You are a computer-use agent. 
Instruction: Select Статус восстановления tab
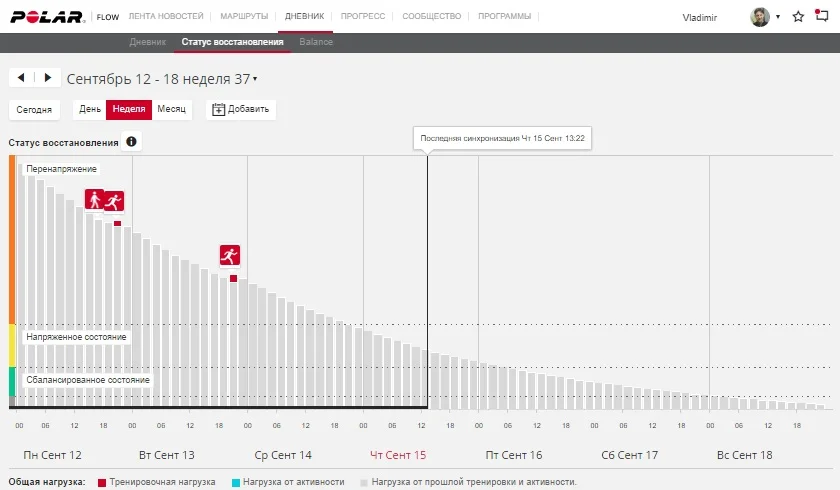pyautogui.click(x=232, y=42)
